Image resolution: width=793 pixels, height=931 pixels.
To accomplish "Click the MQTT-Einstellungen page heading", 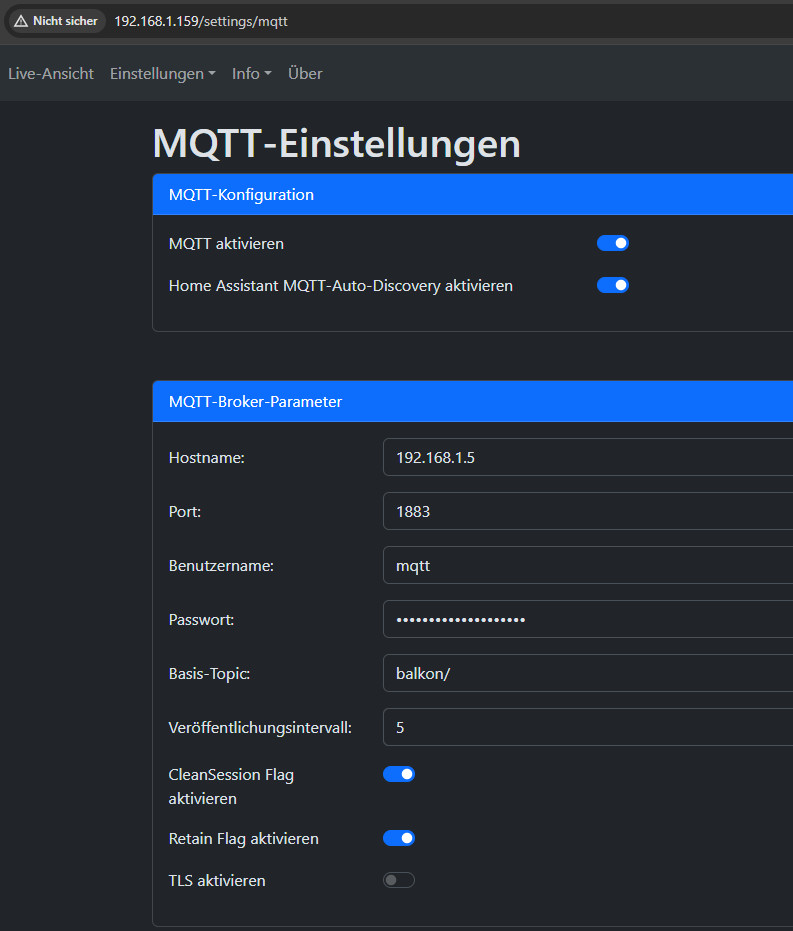I will pos(336,144).
